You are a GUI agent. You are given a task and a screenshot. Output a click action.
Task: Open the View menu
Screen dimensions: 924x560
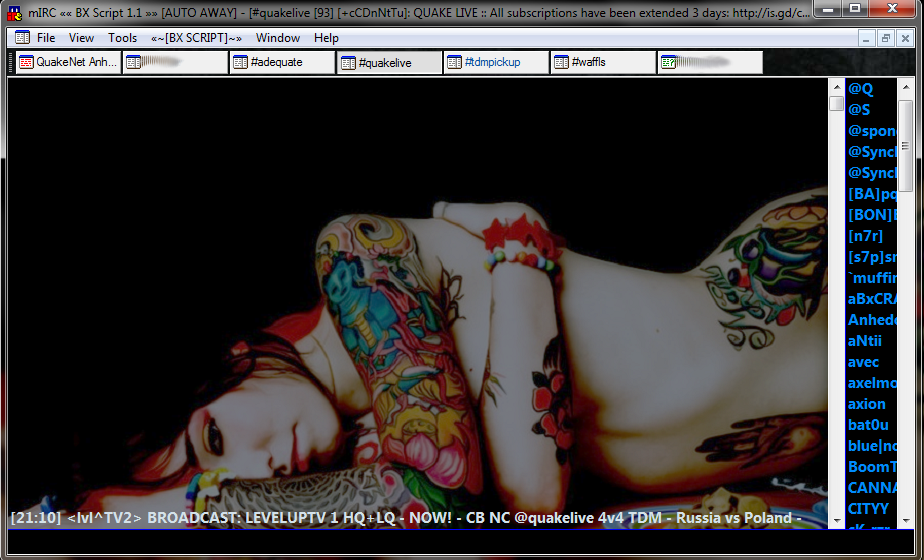pos(81,38)
